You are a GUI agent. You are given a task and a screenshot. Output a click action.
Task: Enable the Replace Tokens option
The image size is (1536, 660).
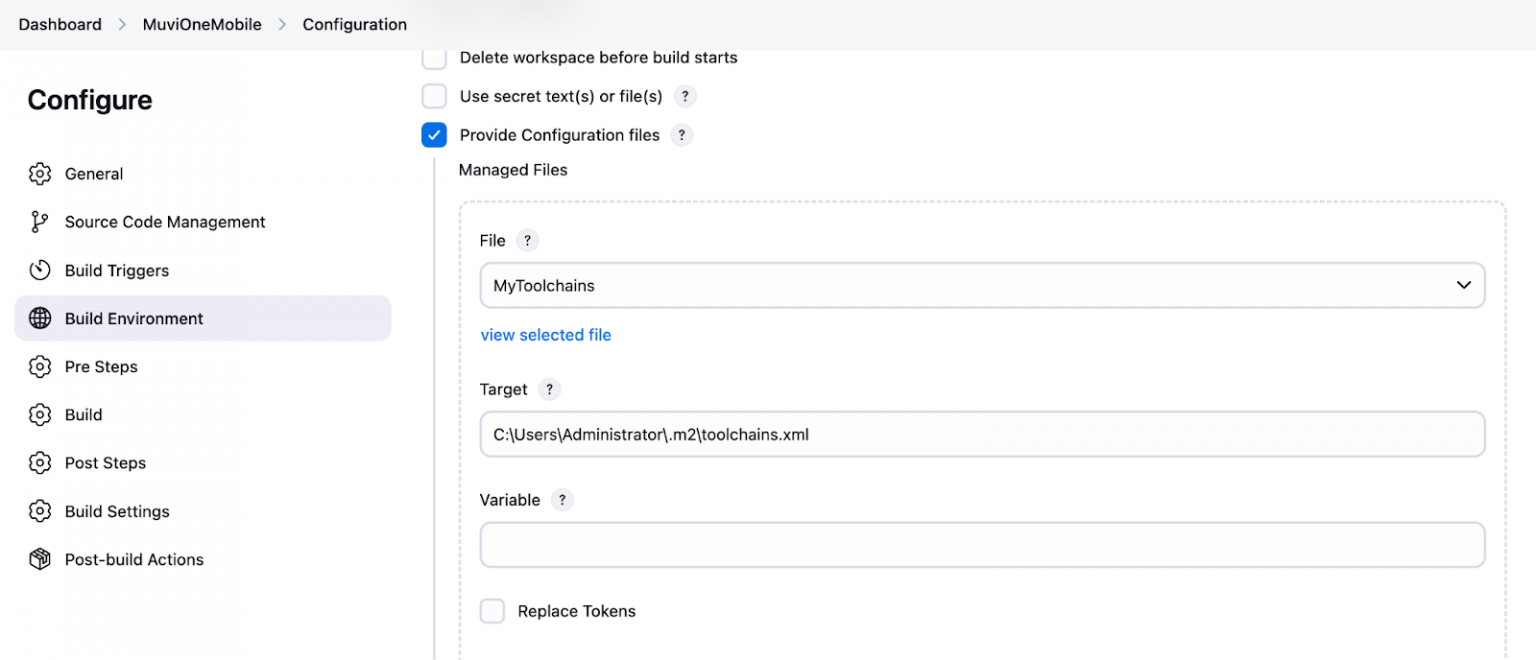[492, 610]
